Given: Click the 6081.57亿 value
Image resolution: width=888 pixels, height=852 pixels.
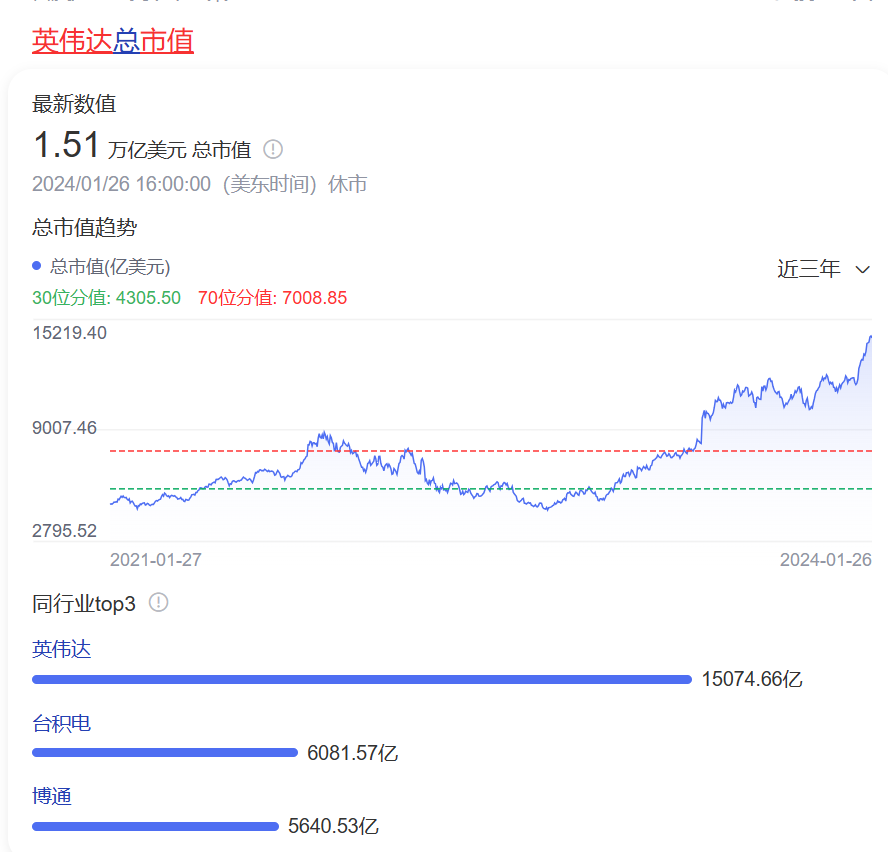Looking at the screenshot, I should tap(352, 753).
